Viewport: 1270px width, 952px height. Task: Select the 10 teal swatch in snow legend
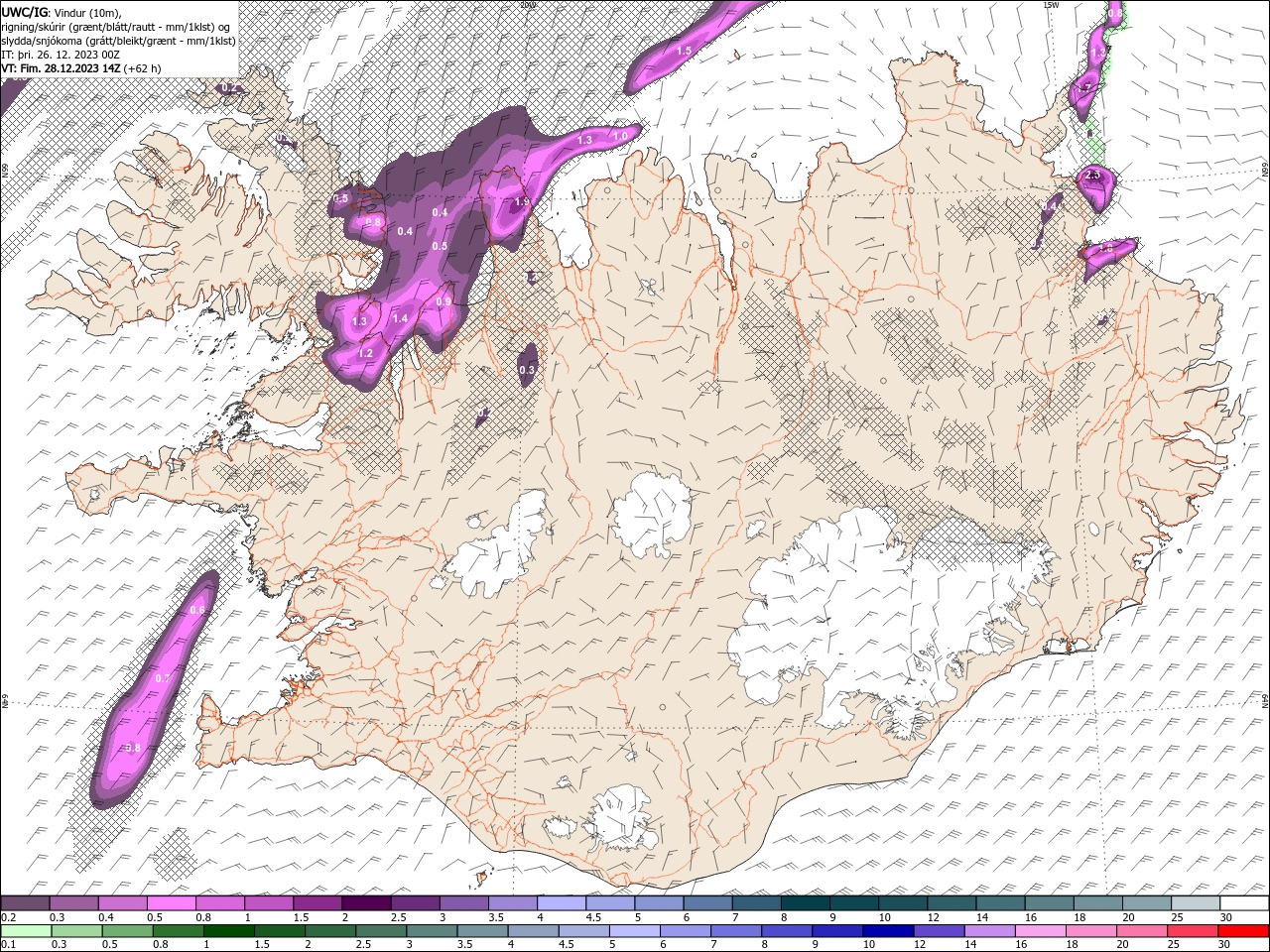pyautogui.click(x=902, y=903)
